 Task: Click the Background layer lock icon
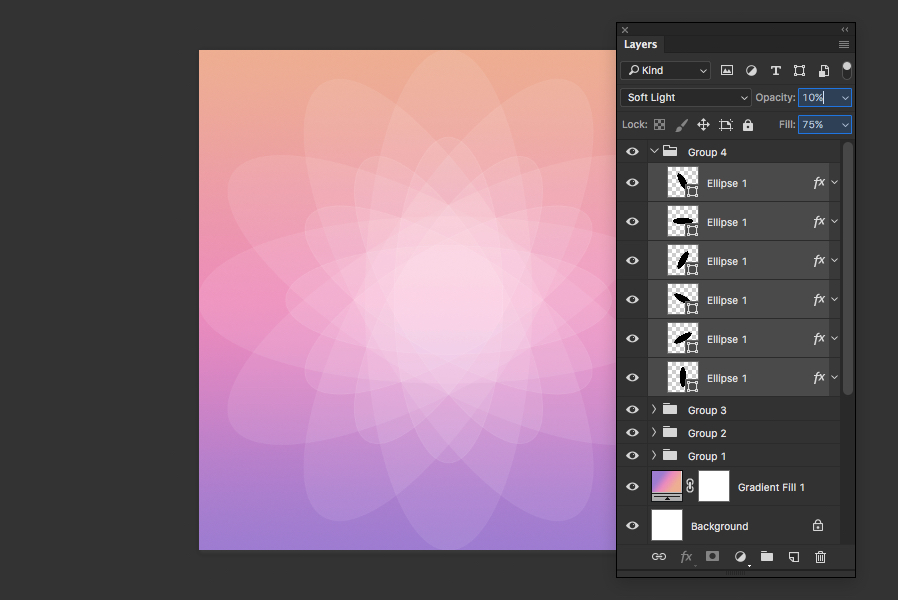(818, 526)
